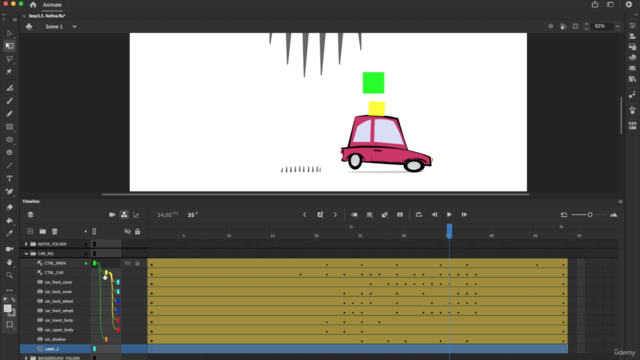The height and width of the screenshot is (360, 640).
Task: Hide the car_front_cover layer
Action: (40, 282)
